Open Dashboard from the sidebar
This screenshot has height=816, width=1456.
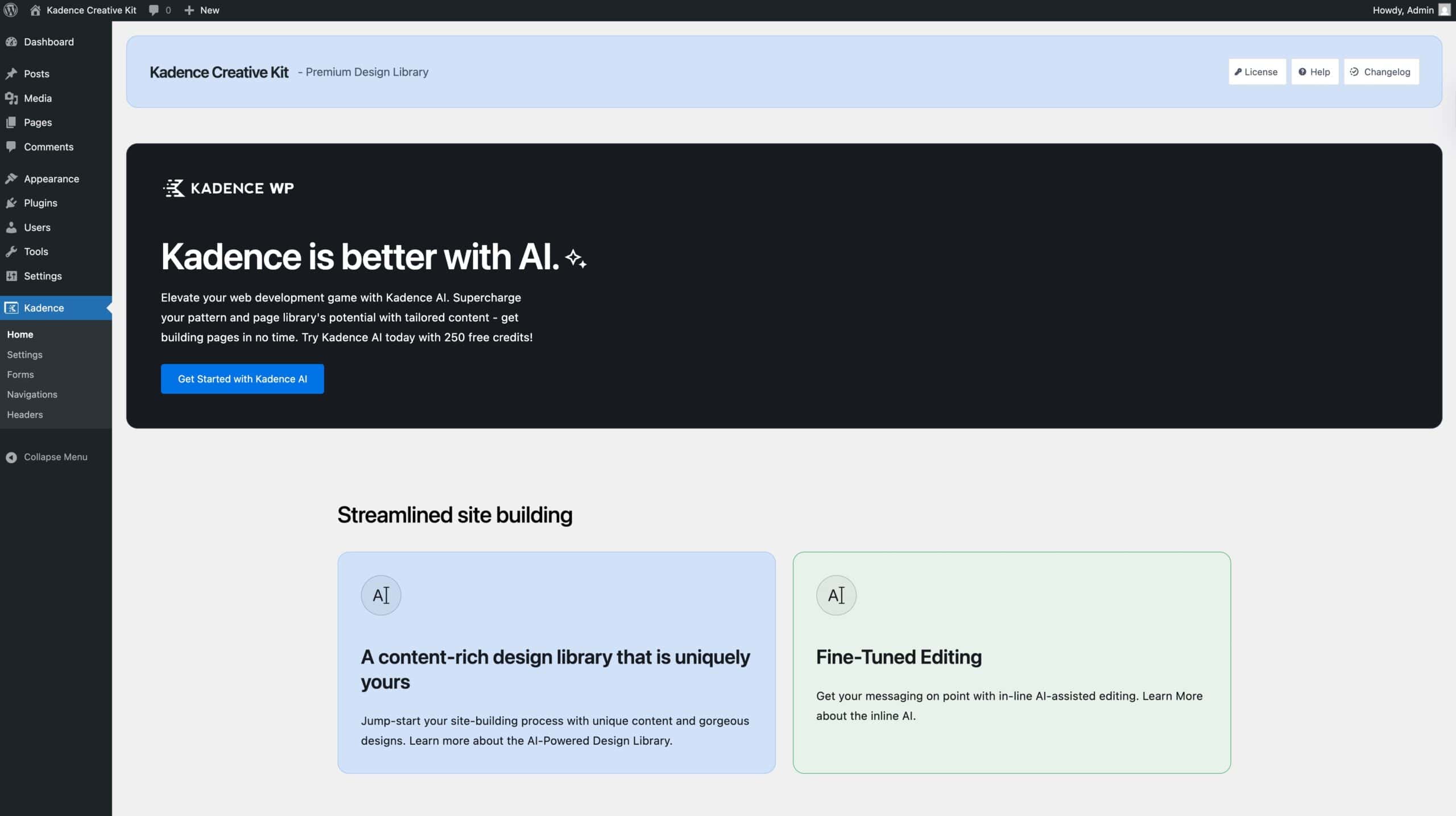(x=48, y=42)
